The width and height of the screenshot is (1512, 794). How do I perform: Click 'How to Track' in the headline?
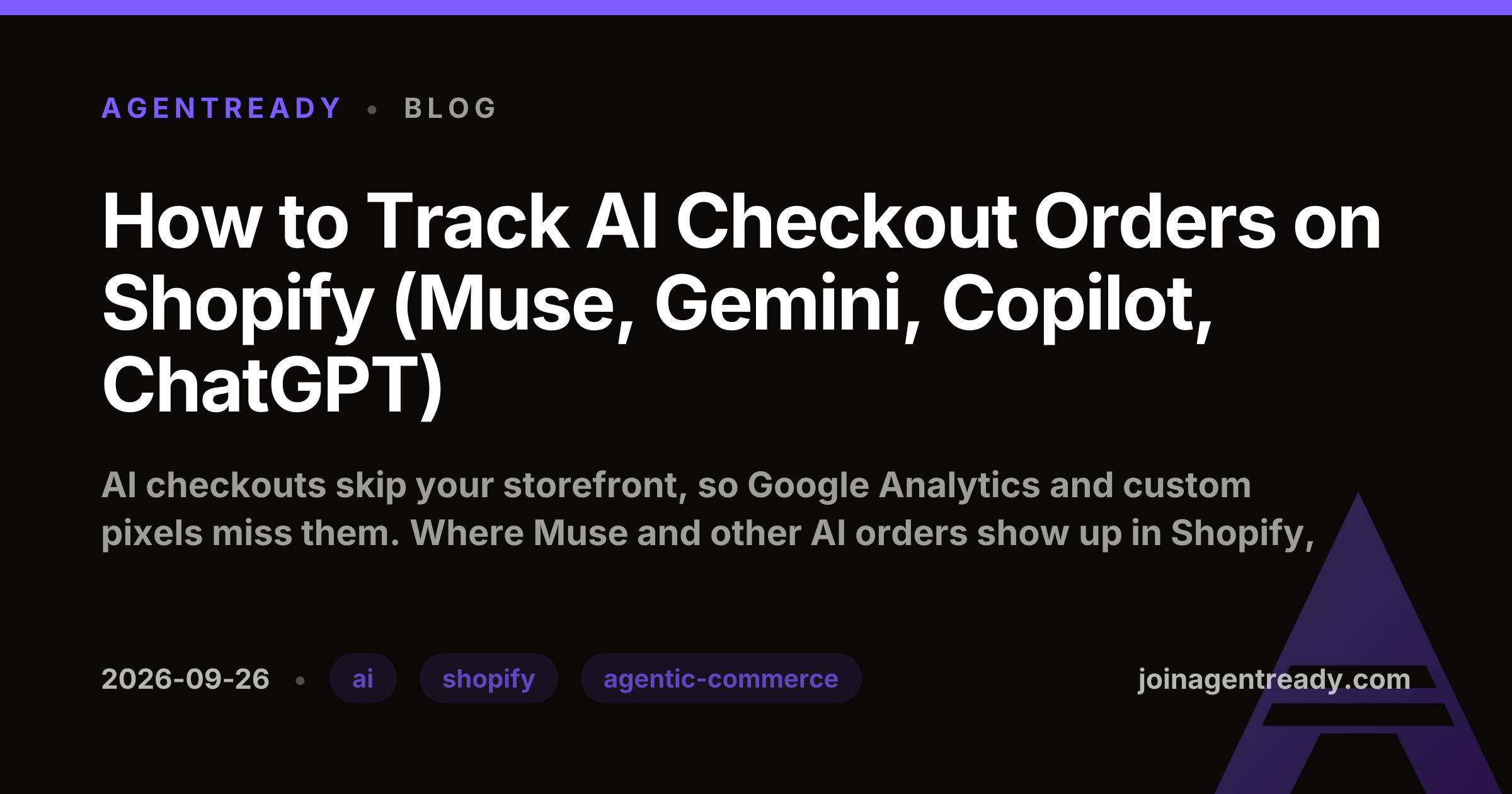click(x=336, y=222)
